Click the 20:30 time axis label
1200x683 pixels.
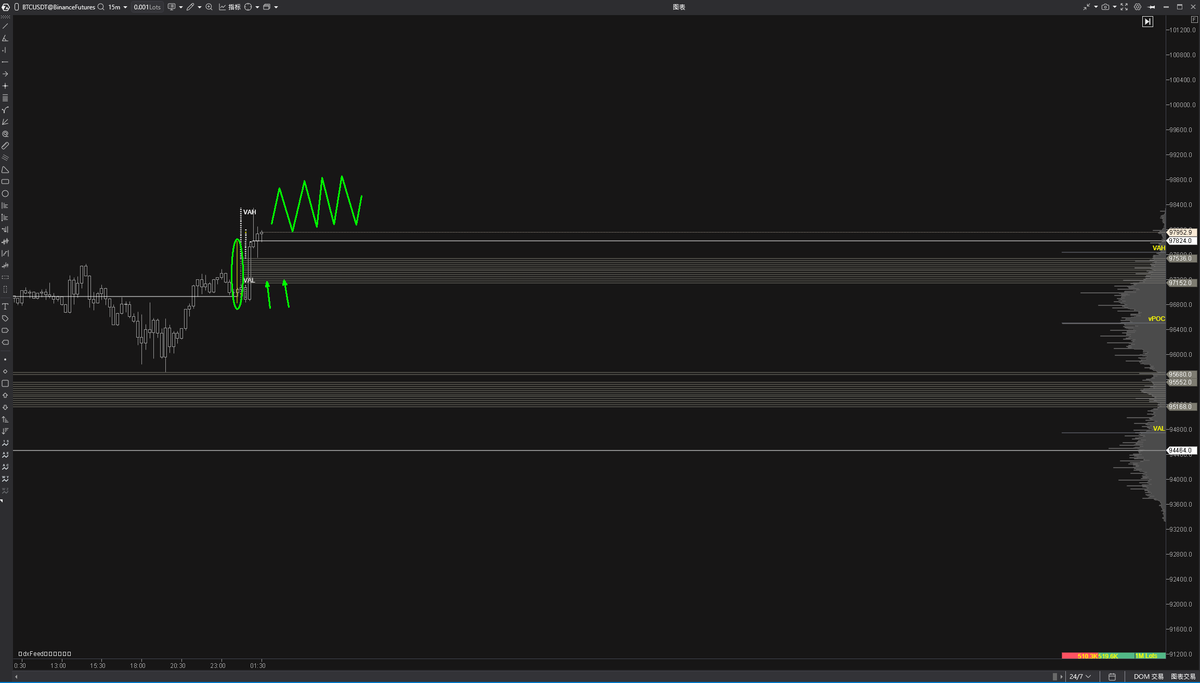(x=178, y=665)
